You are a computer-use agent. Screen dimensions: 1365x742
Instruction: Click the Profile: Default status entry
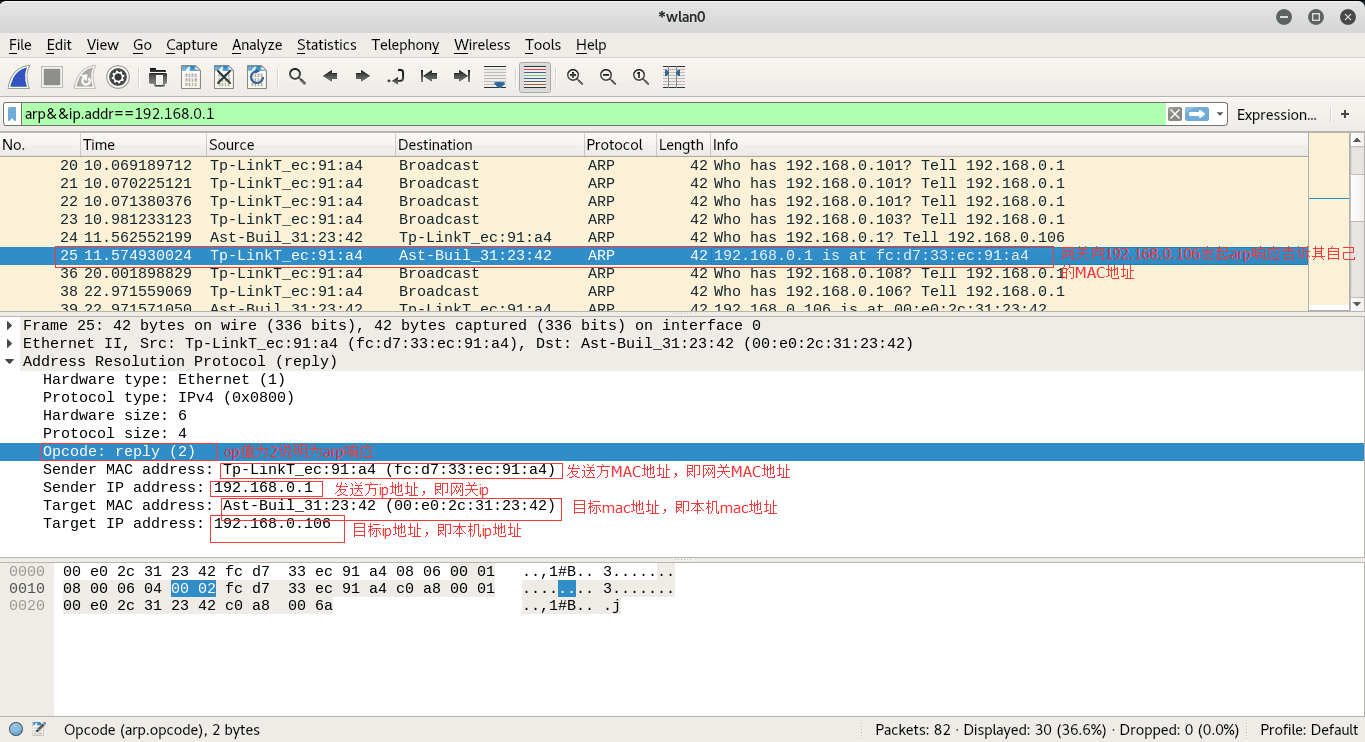coord(1309,730)
